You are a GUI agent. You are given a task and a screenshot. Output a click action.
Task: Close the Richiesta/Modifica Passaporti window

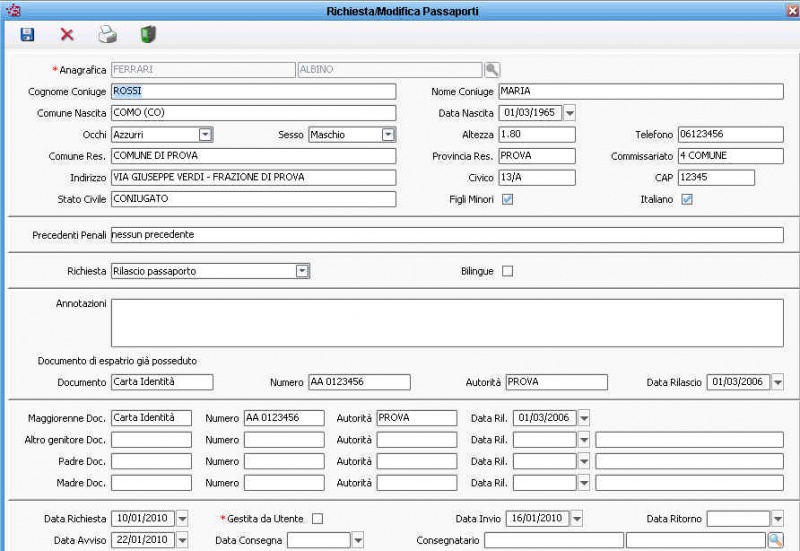[x=791, y=11]
